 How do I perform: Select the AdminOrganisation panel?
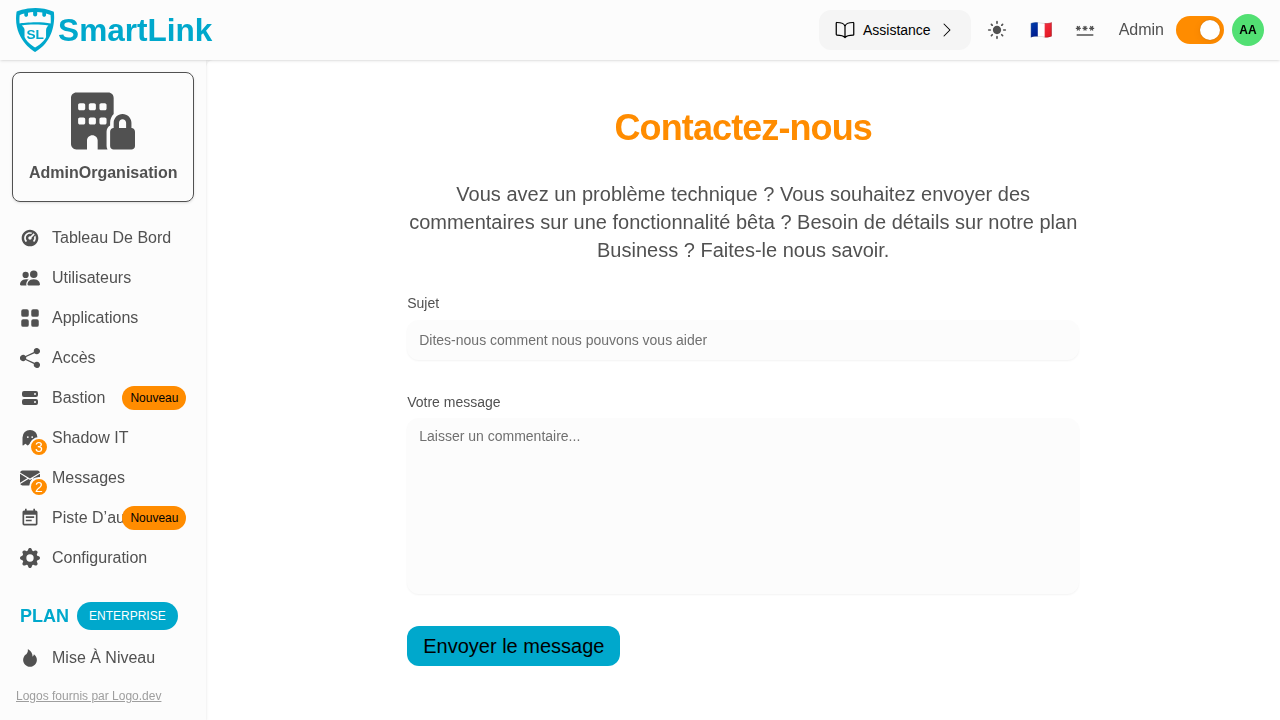point(102,136)
